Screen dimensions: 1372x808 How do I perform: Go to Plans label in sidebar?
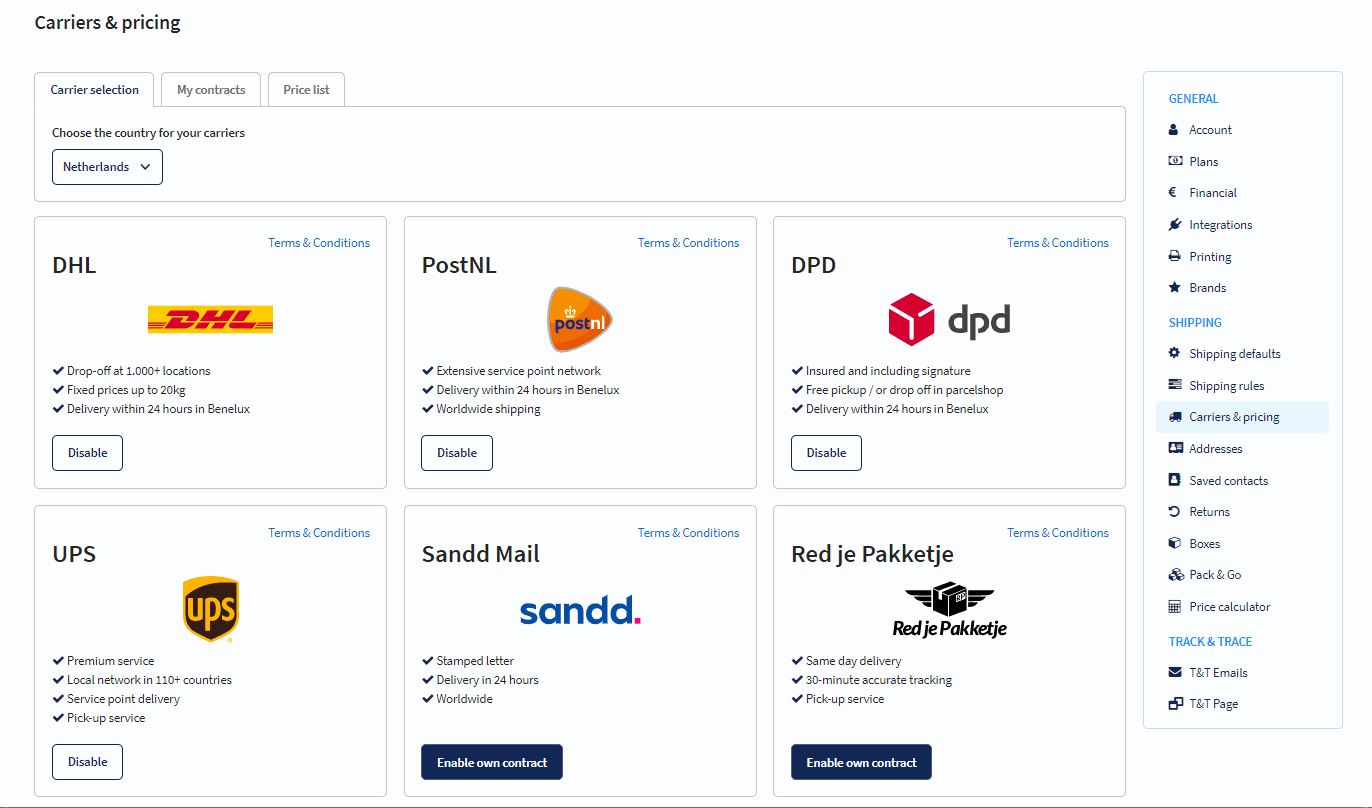click(x=1204, y=161)
